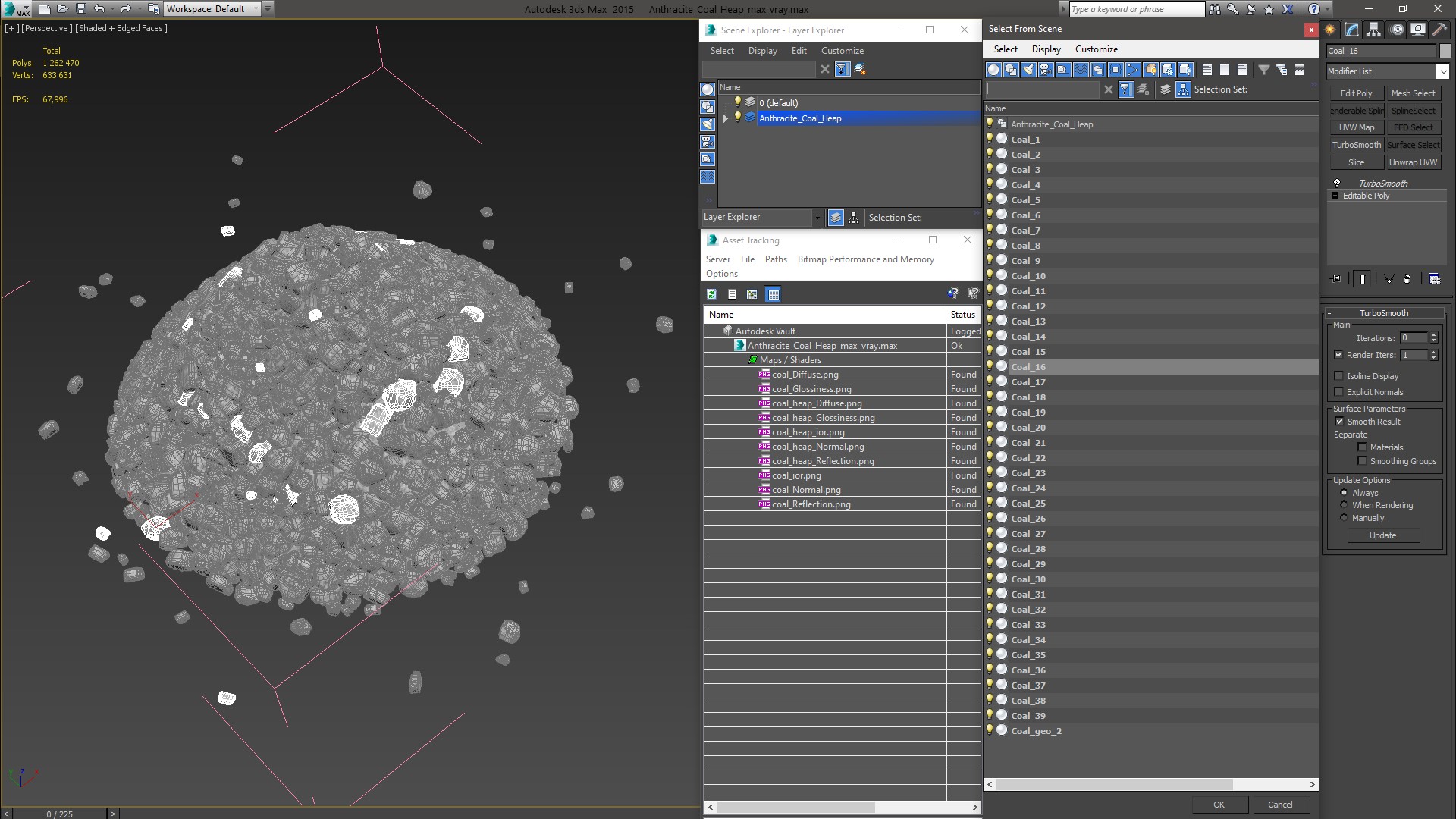Open the Modifier List dropdown
Viewport: 1456px width, 819px height.
click(x=1442, y=71)
